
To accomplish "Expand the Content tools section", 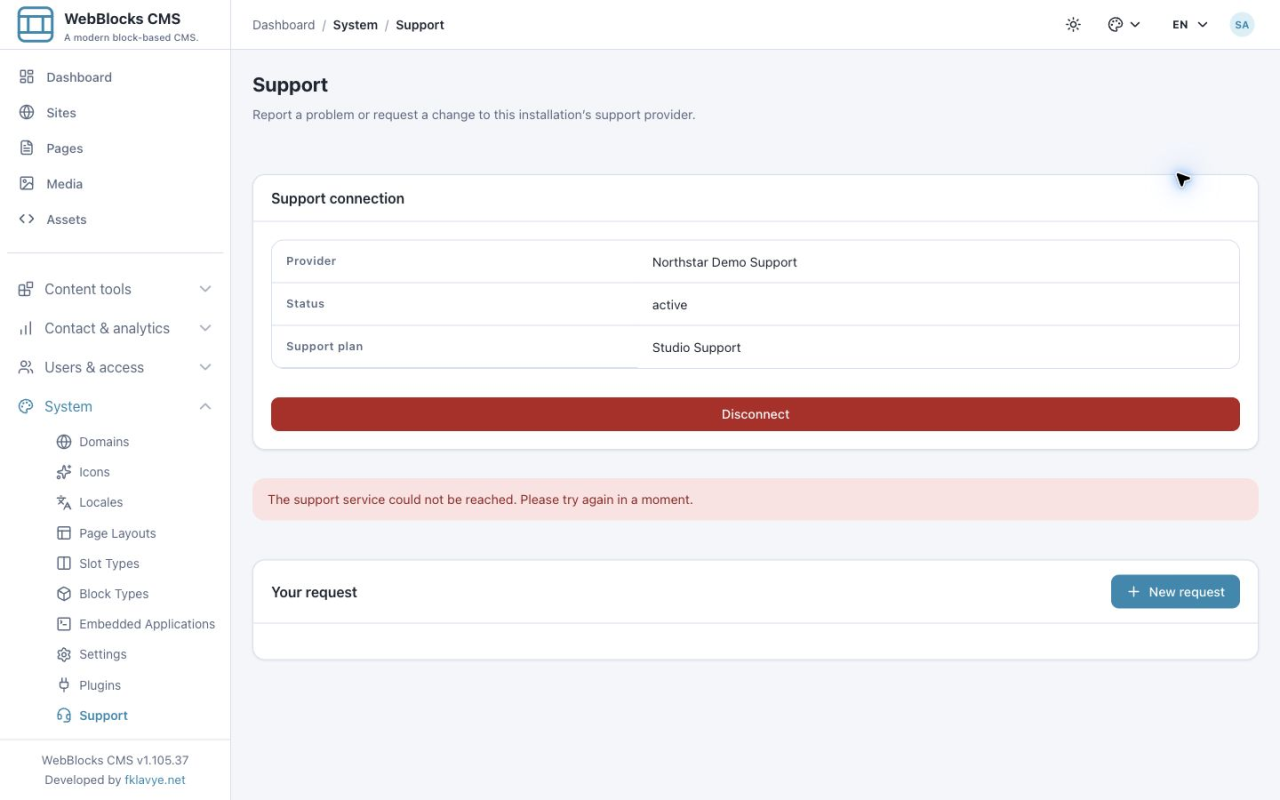I will tap(115, 289).
